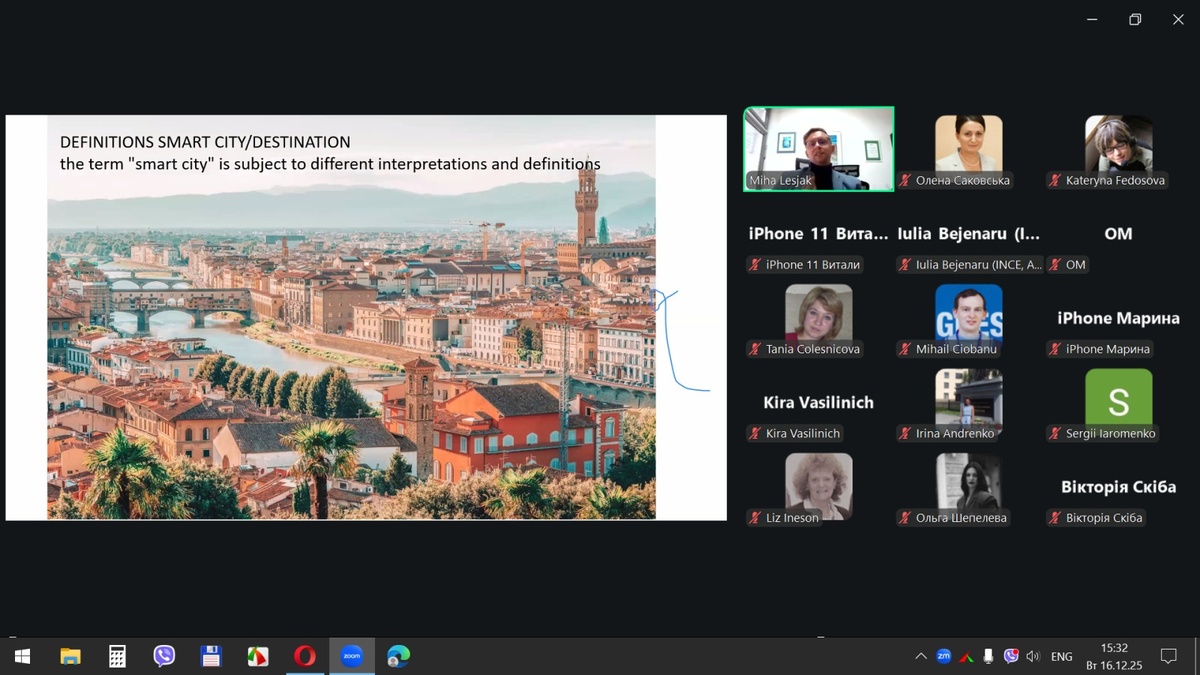Viewport: 1200px width, 675px height.
Task: Open the clock and date flyout
Action: click(1114, 656)
